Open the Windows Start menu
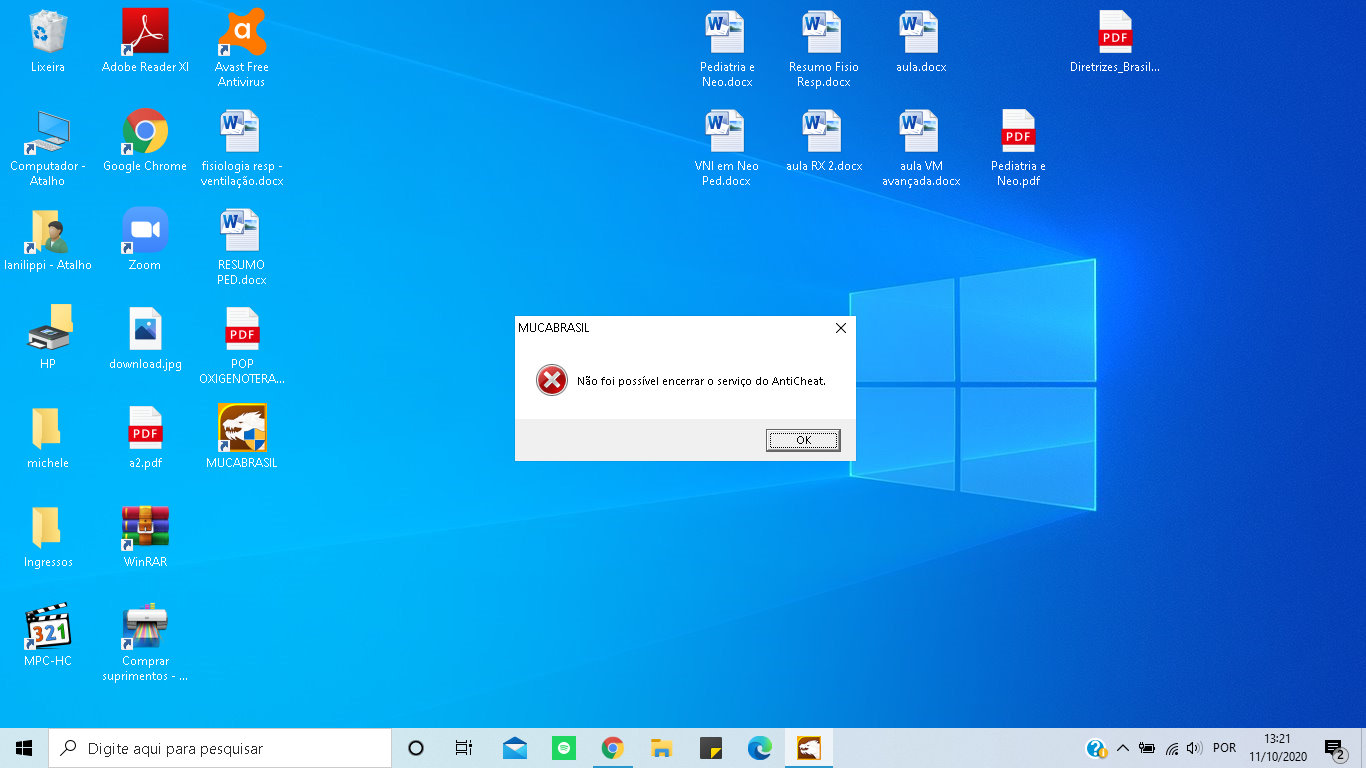 click(24, 748)
